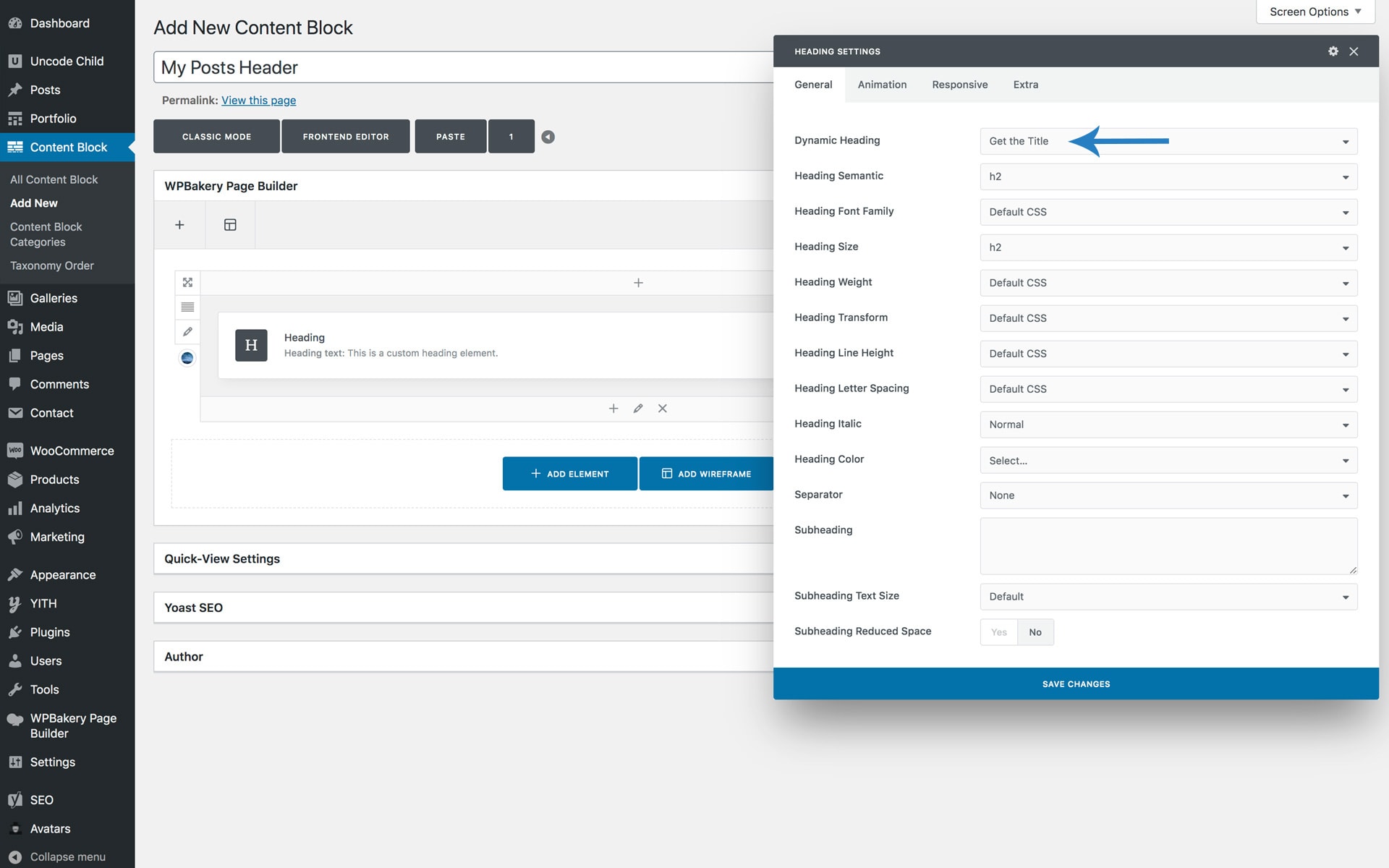Open the Heading Semantic dropdown
Viewport: 1389px width, 868px height.
pos(1168,177)
